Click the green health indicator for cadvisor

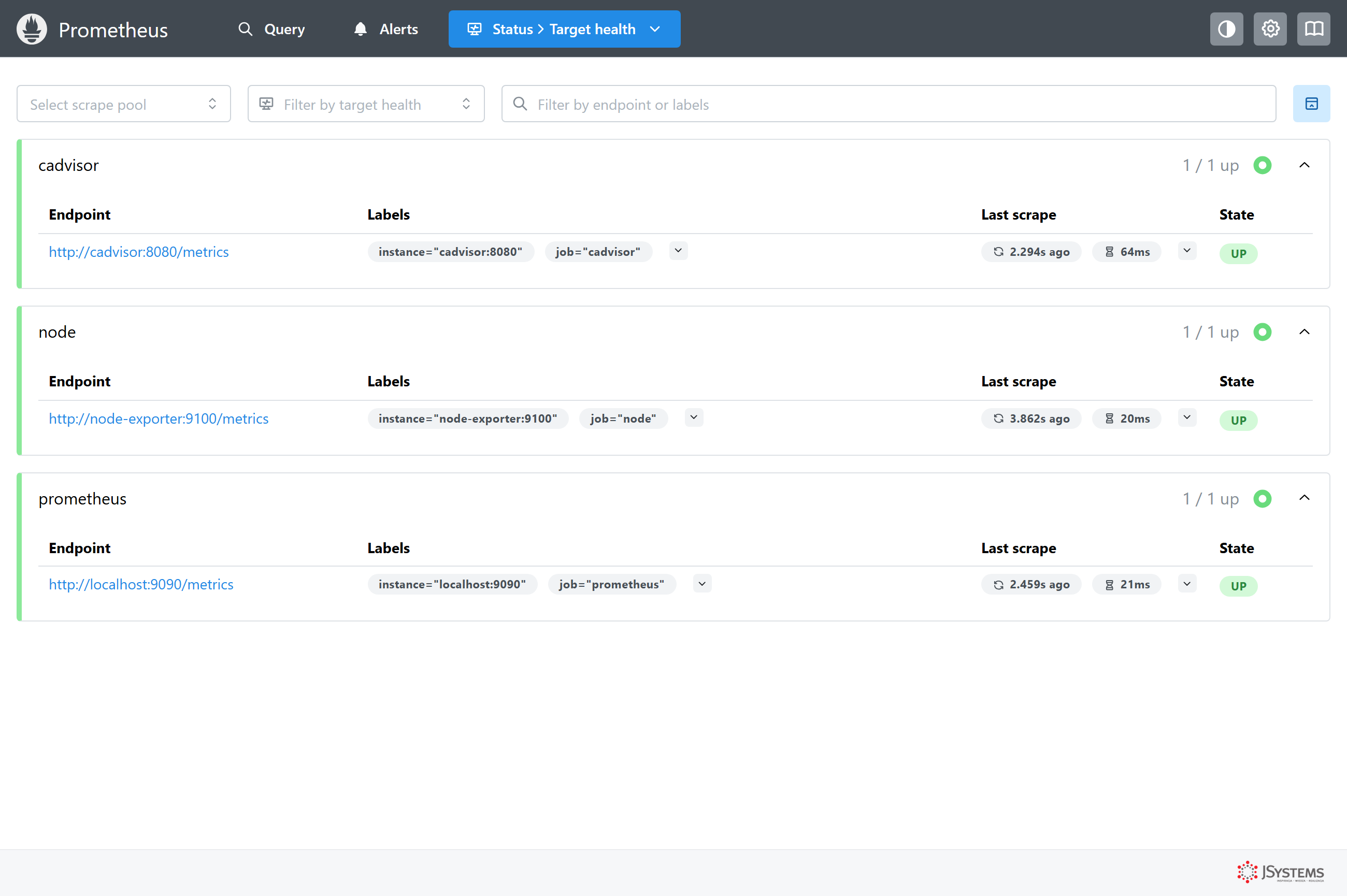[x=1262, y=165]
